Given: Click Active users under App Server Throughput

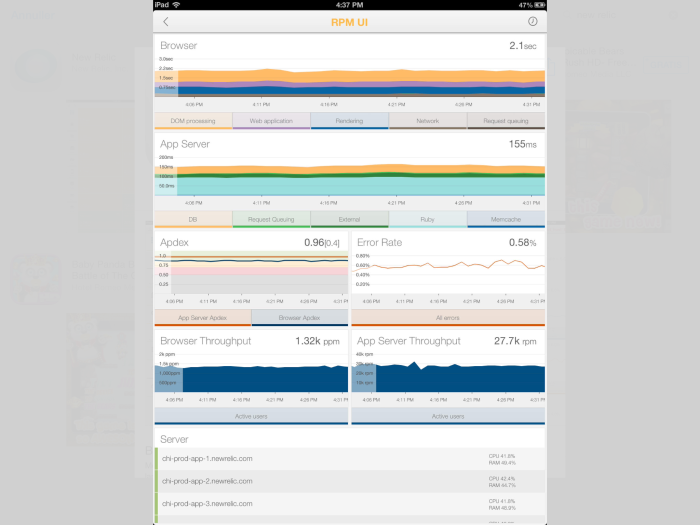Looking at the screenshot, I should [448, 417].
